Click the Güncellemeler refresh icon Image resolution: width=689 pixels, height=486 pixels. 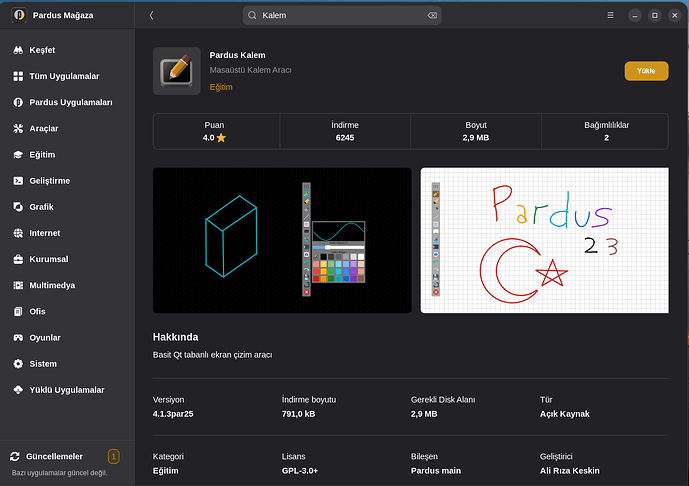coord(15,457)
